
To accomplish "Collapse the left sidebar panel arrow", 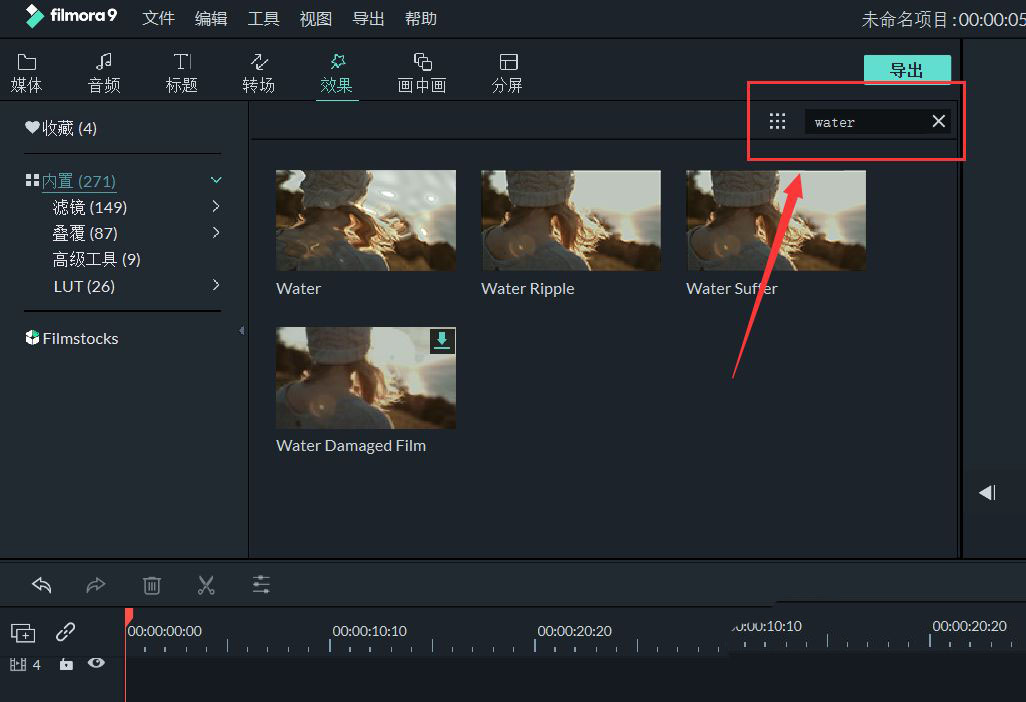I will tap(241, 330).
